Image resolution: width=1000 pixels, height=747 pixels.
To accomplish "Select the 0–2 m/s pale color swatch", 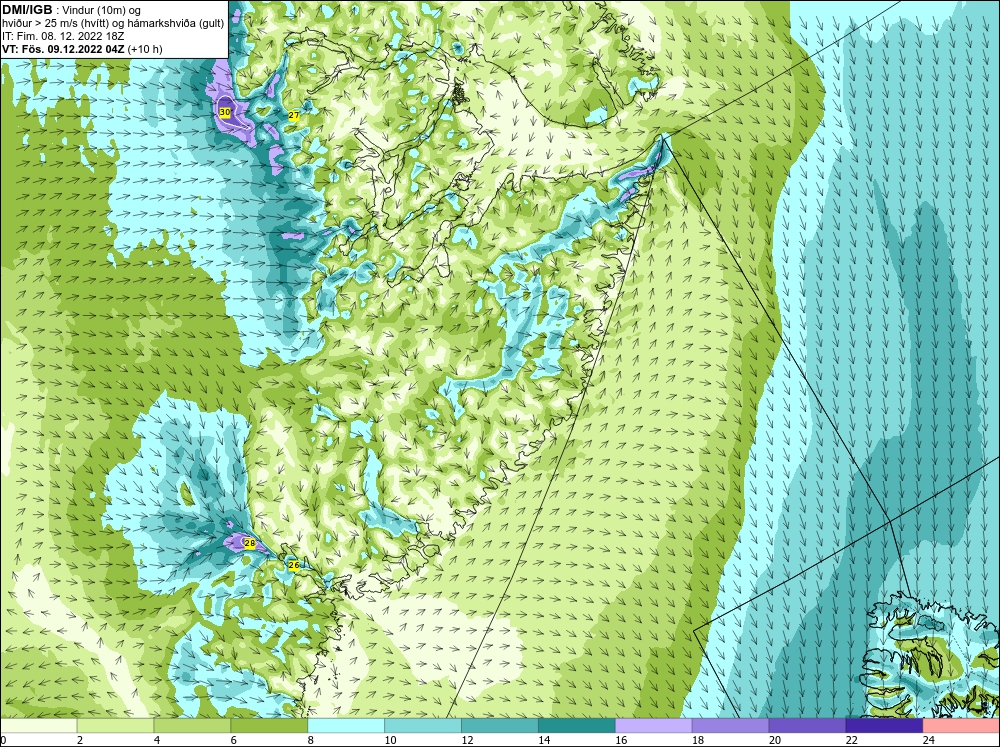I will 39,726.
